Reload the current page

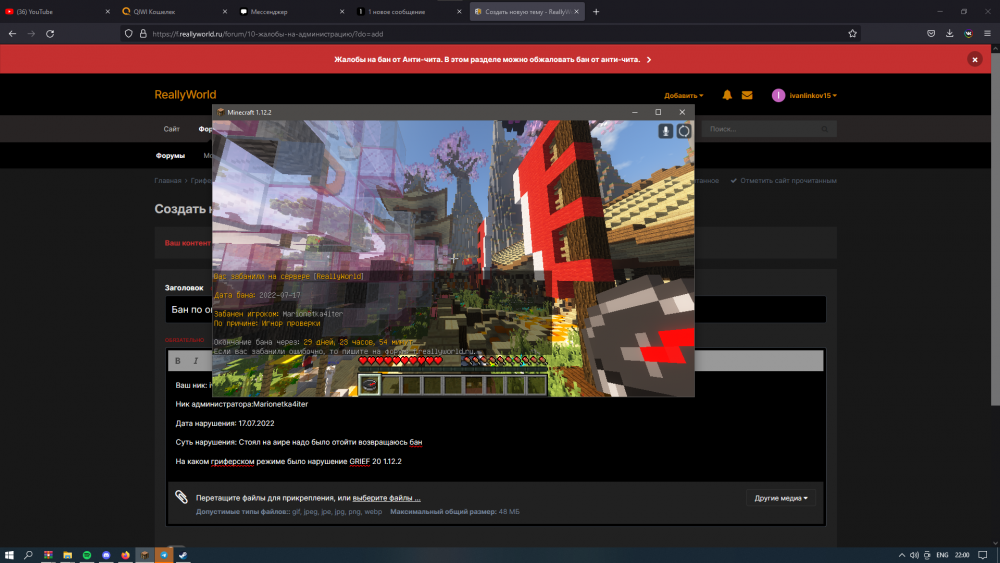pyautogui.click(x=50, y=34)
